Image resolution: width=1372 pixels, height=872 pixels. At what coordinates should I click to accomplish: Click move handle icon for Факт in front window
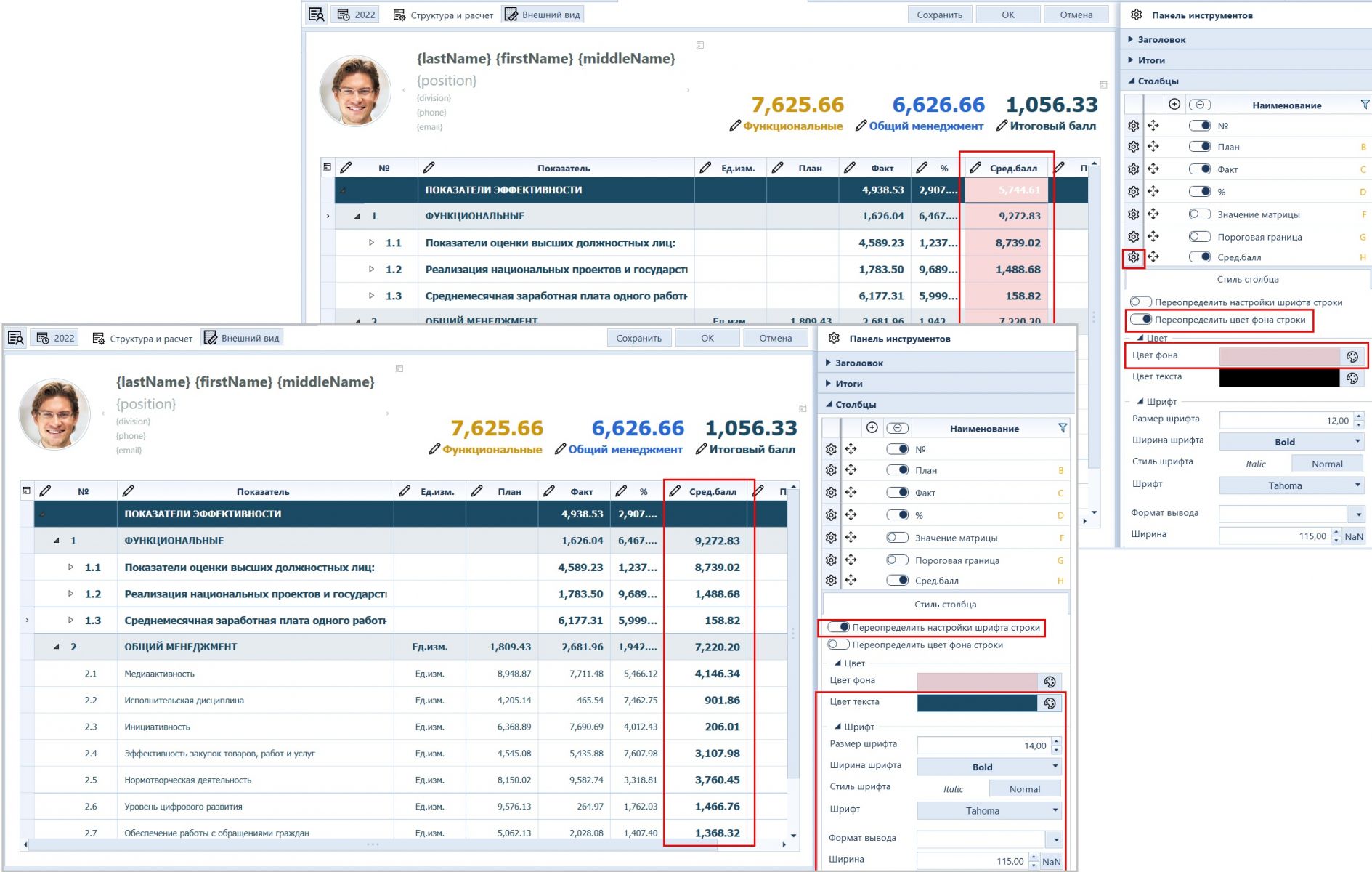click(x=851, y=493)
